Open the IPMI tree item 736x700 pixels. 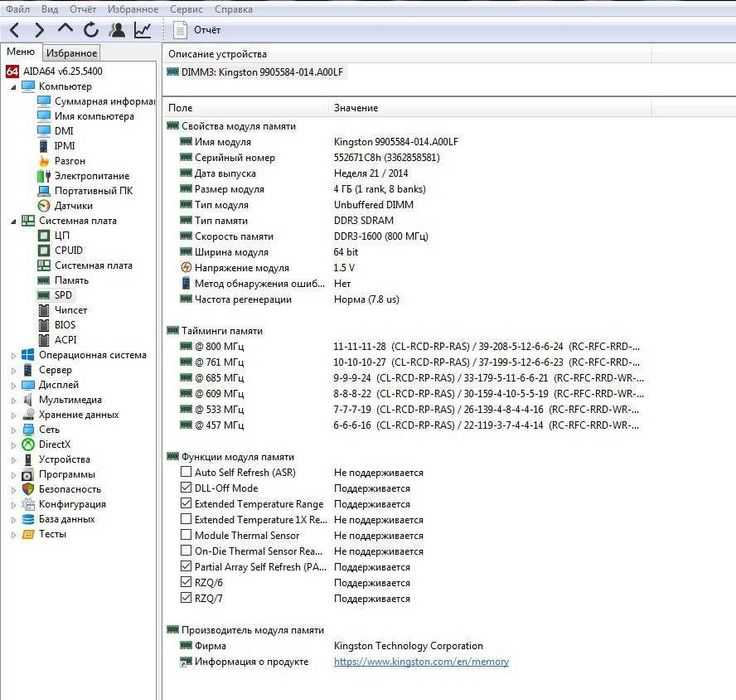(x=64, y=146)
